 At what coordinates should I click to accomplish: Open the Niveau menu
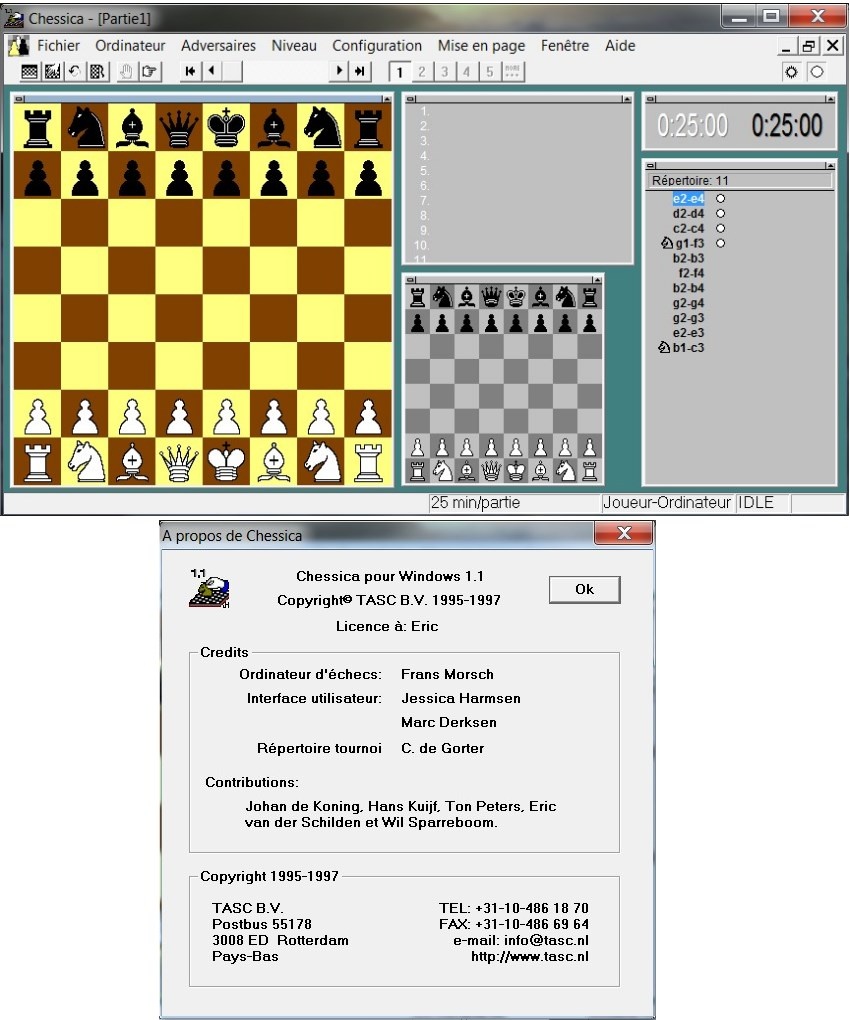tap(294, 46)
